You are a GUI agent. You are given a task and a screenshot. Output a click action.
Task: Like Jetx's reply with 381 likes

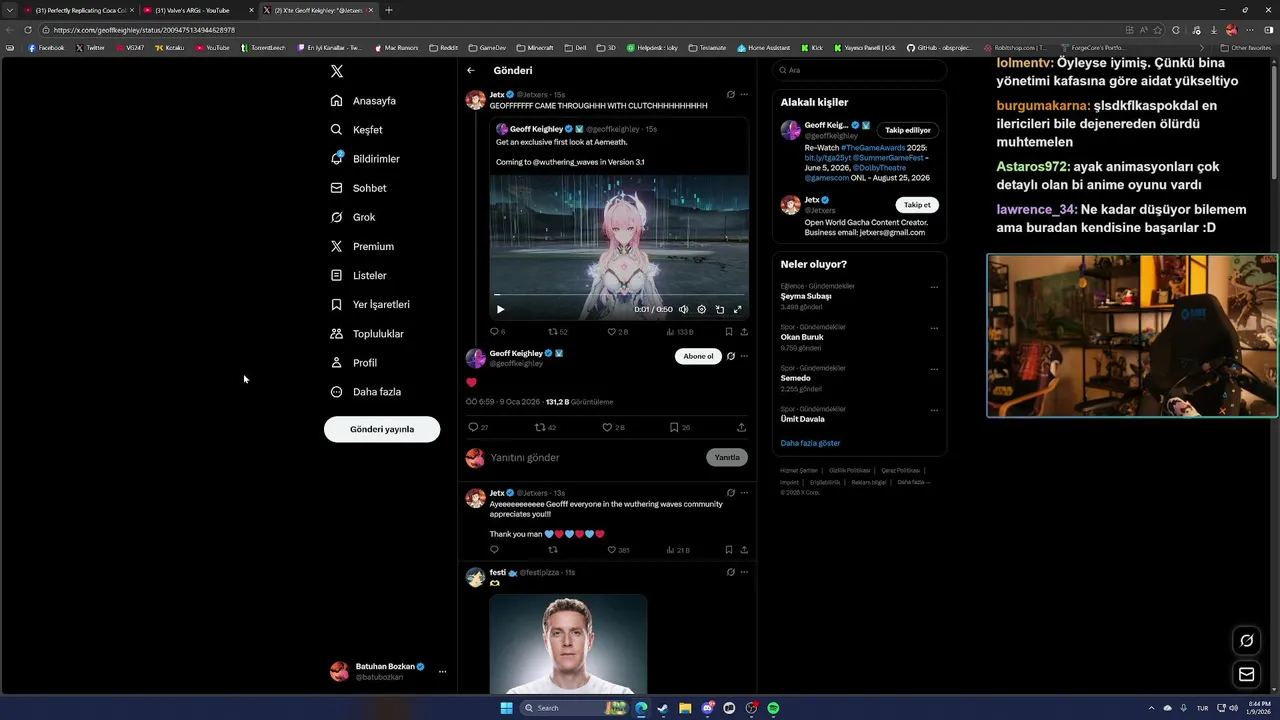pyautogui.click(x=618, y=550)
